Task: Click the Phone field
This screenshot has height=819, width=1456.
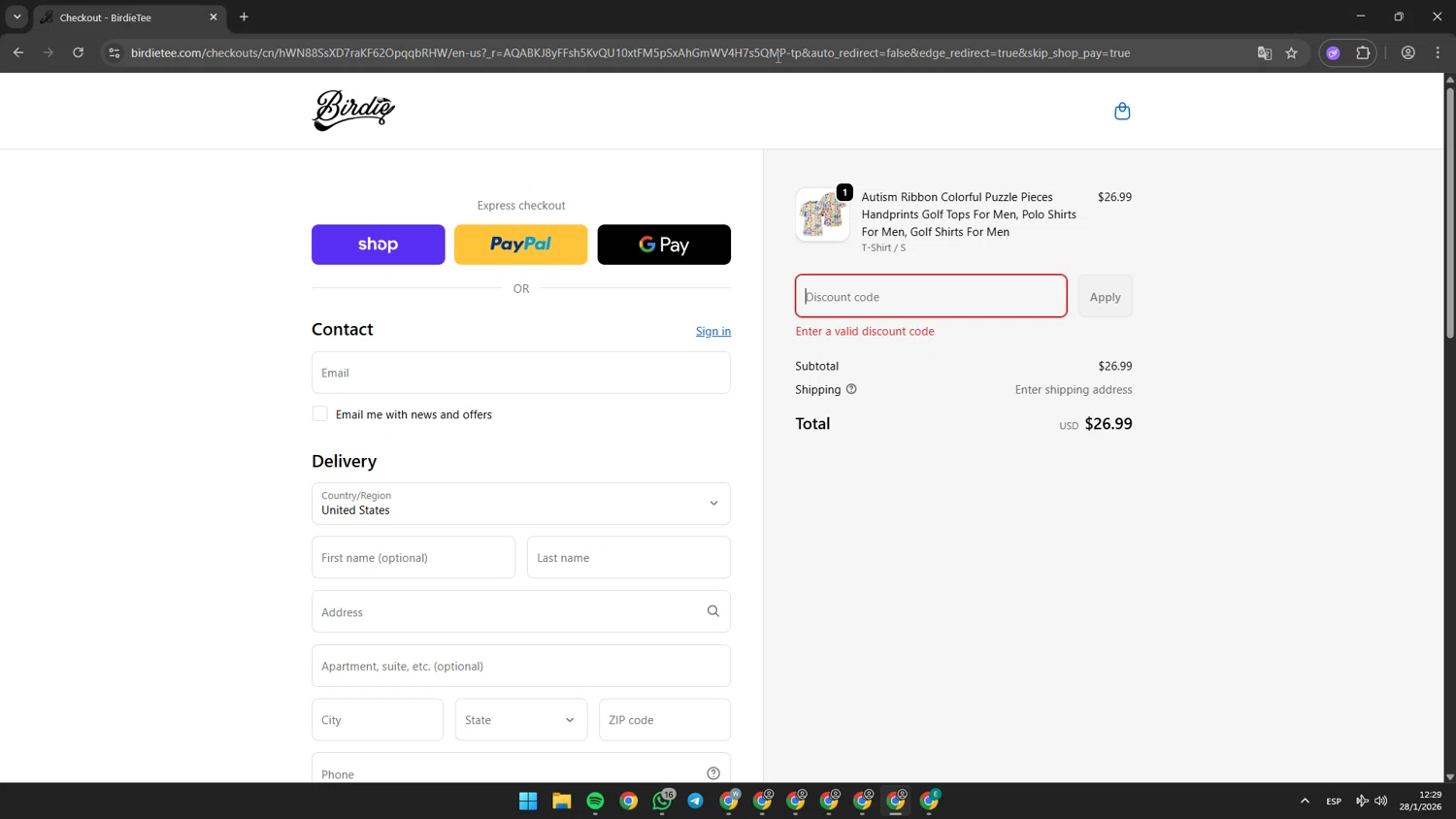Action: (521, 769)
